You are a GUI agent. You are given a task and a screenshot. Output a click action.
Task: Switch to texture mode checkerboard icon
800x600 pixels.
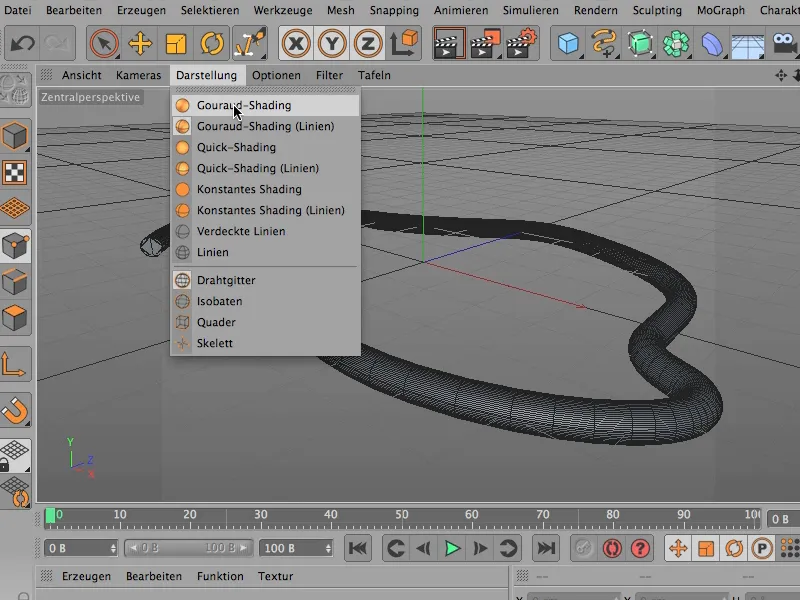[14, 172]
